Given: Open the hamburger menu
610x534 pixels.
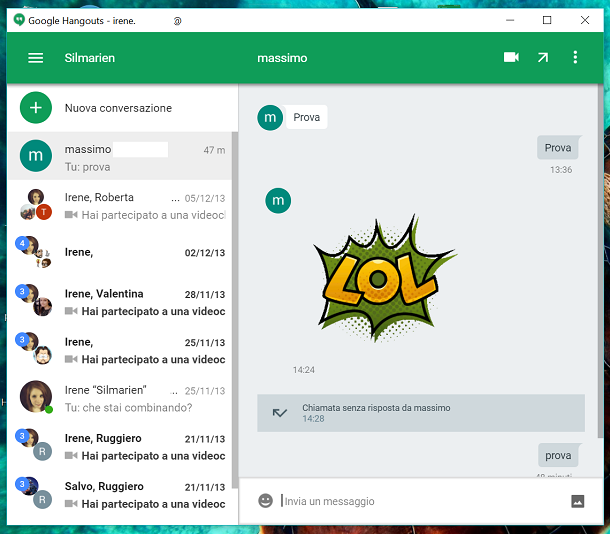Looking at the screenshot, I should click(x=36, y=58).
